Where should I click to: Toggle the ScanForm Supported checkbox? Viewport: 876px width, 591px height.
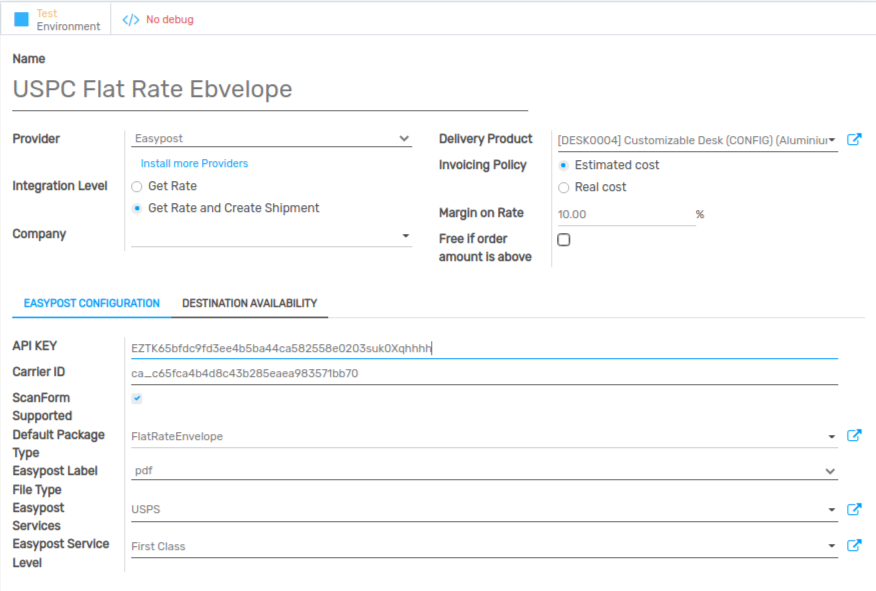[x=137, y=398]
